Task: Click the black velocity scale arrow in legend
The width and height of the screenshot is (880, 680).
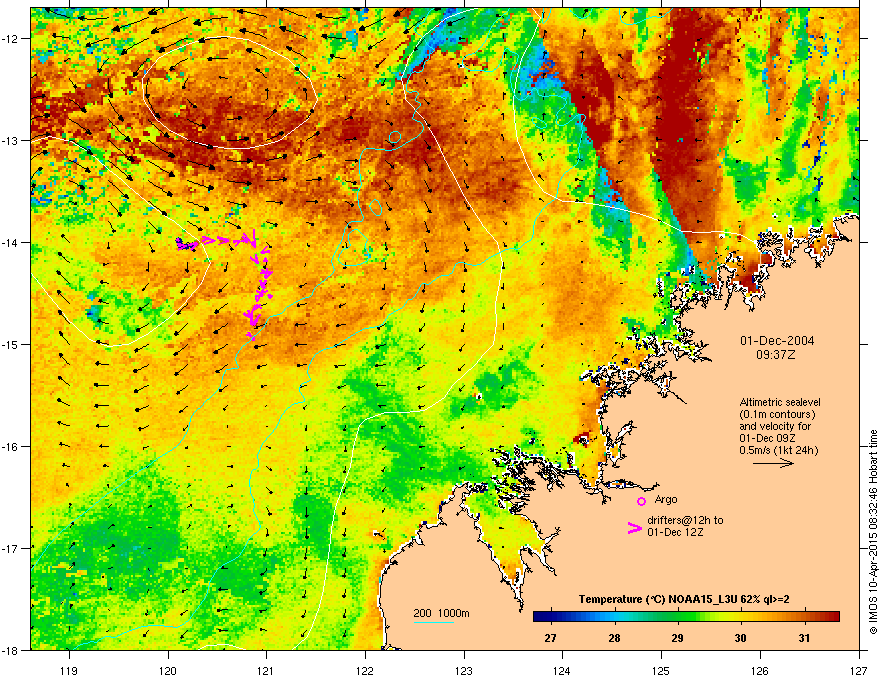Action: coord(773,463)
